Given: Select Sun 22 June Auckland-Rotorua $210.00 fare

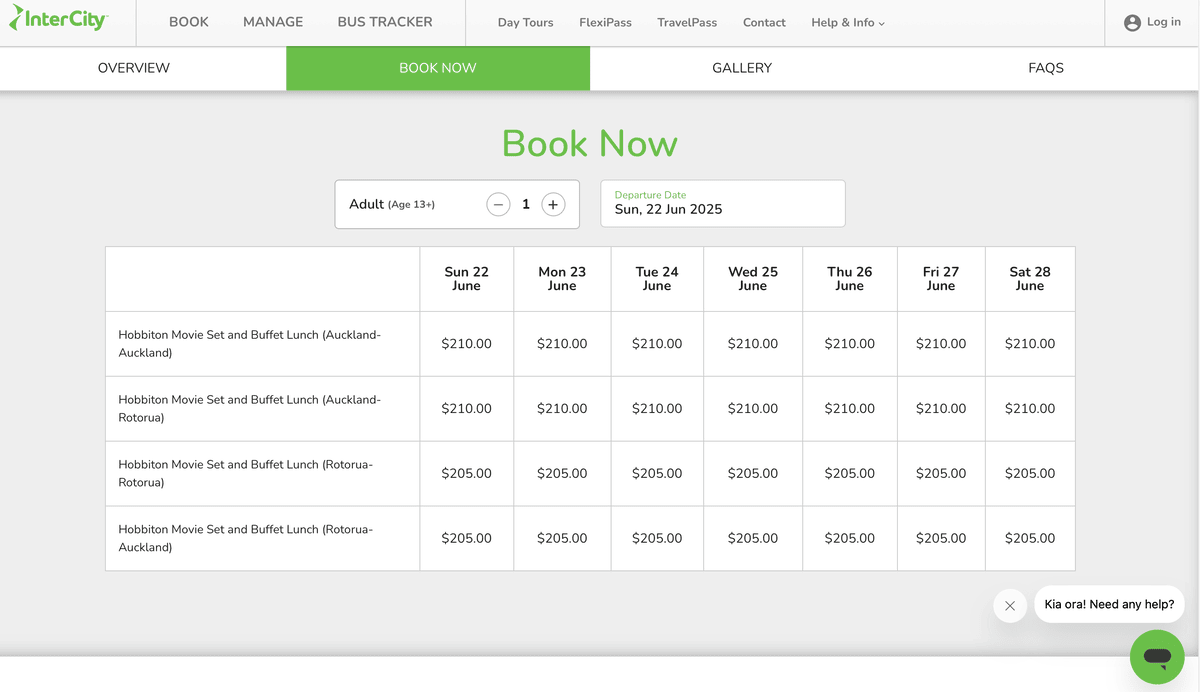Looking at the screenshot, I should point(467,409).
